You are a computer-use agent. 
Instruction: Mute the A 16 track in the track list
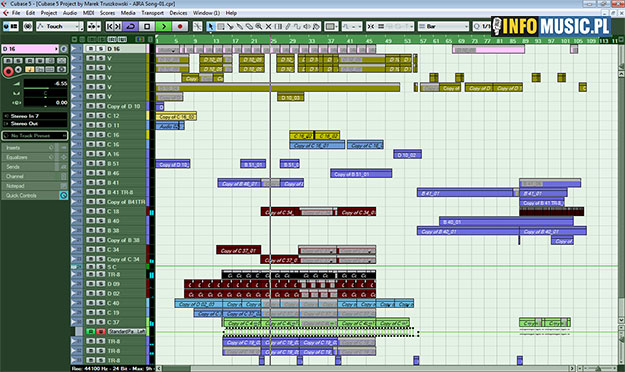pyautogui.click(x=90, y=154)
